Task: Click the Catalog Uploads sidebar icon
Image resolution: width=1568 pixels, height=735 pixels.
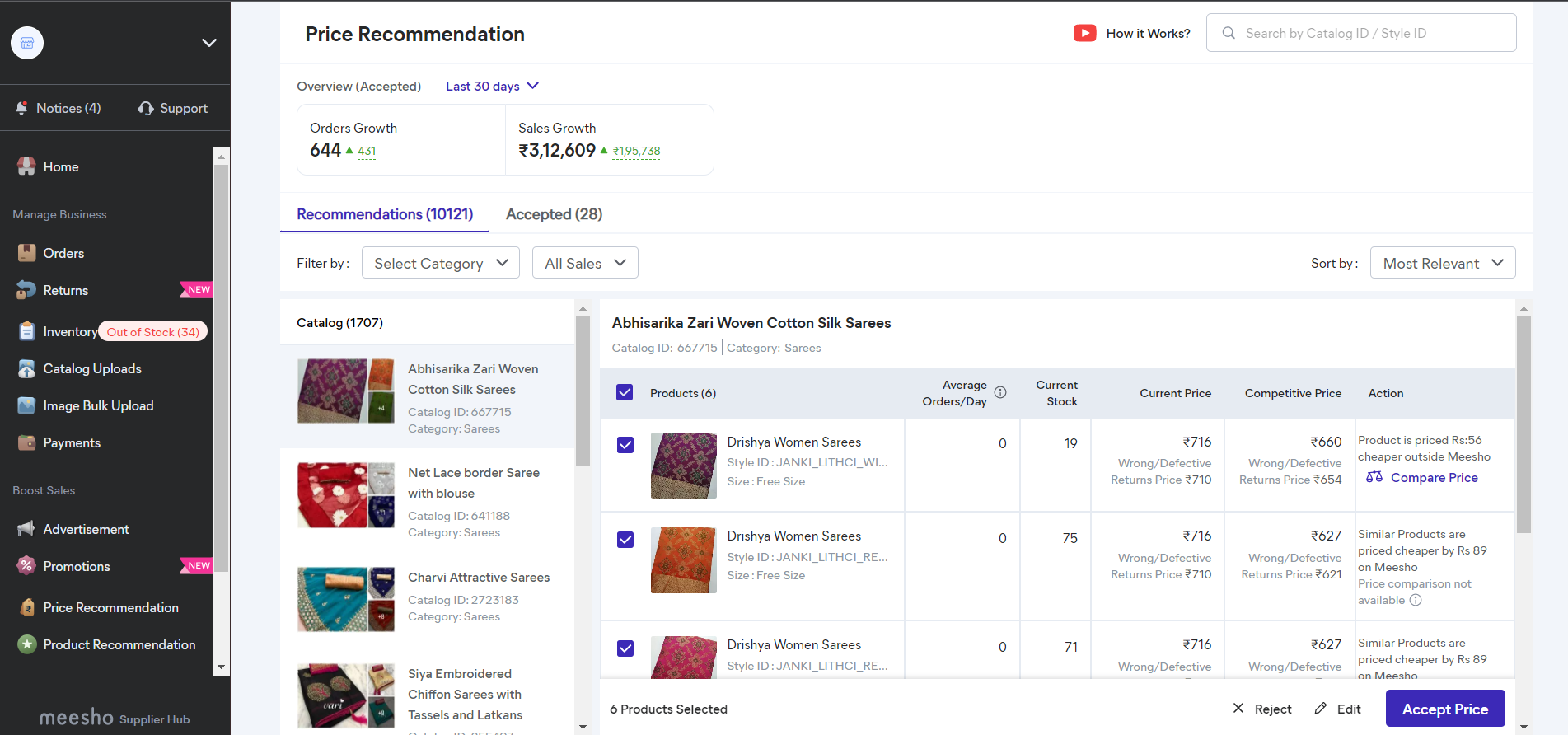Action: pos(26,368)
